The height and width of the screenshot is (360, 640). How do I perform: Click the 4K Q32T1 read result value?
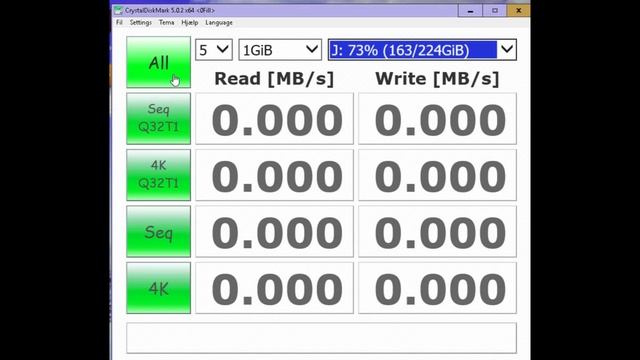coord(274,175)
